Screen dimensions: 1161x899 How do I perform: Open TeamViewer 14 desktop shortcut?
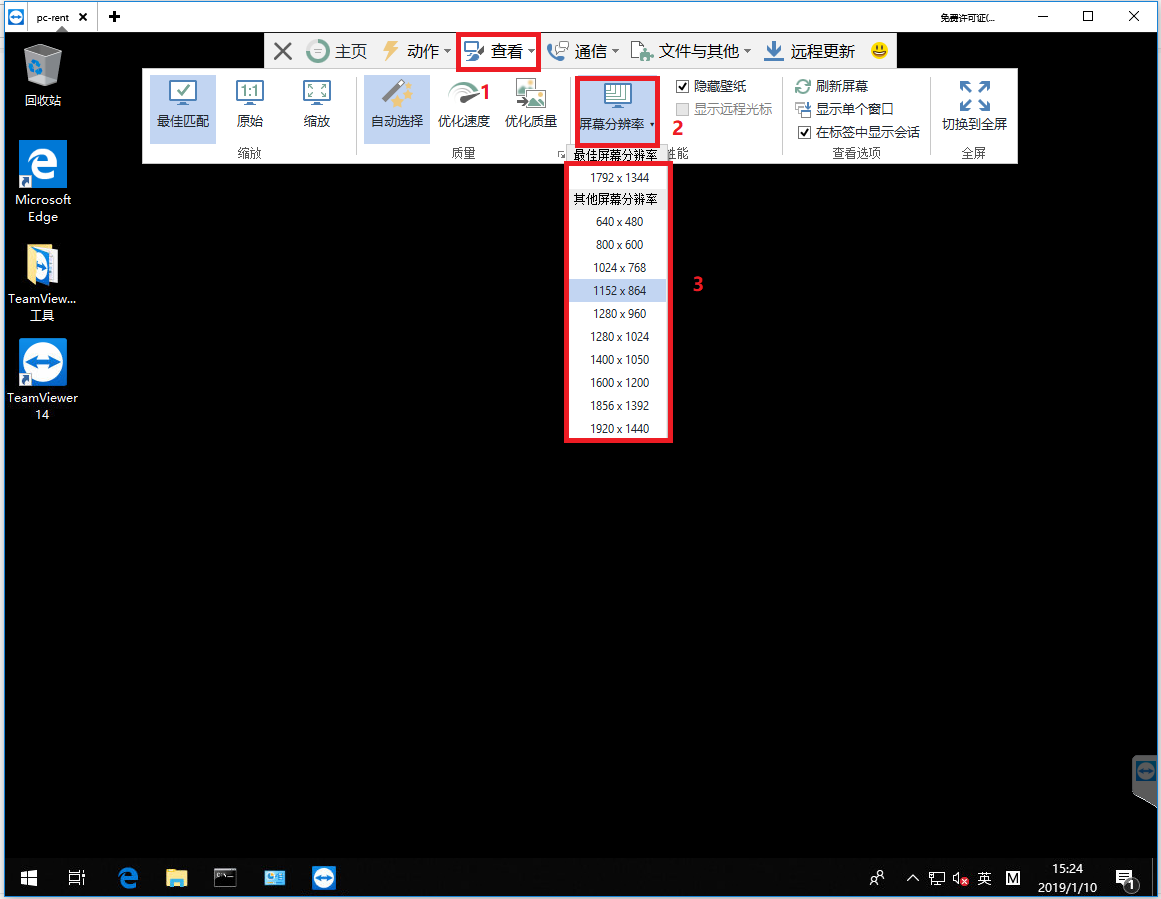click(42, 380)
